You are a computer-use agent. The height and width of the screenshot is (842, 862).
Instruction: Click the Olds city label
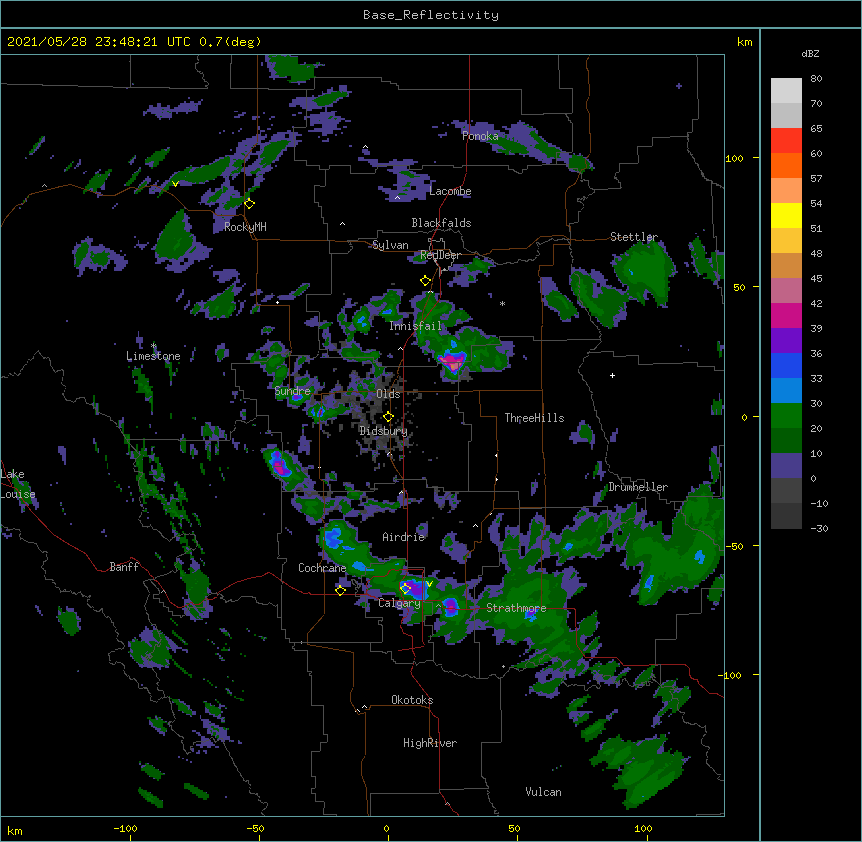[x=388, y=394]
